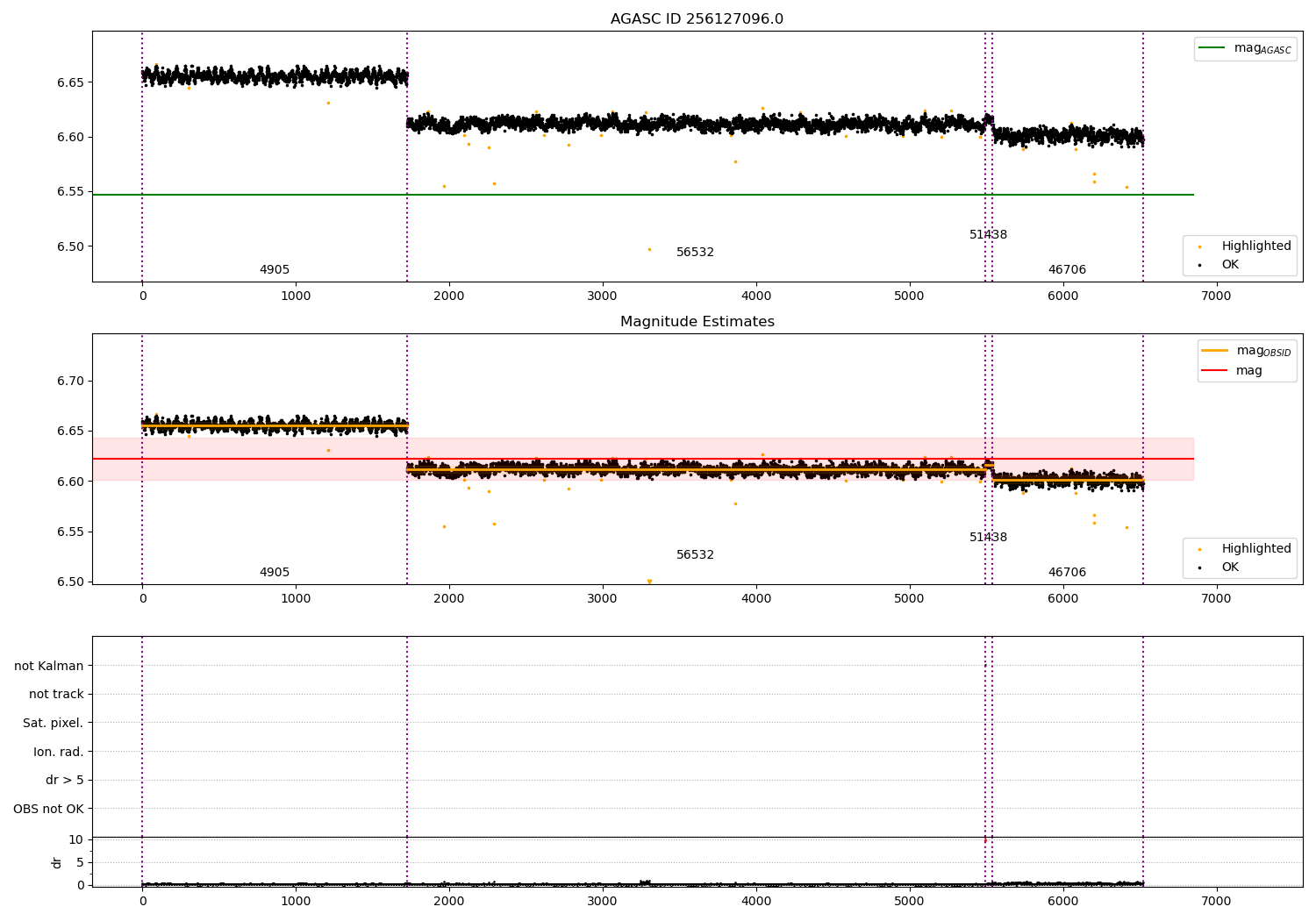Image resolution: width=1316 pixels, height=921 pixels.
Task: Click obsid label '56532' in middle plot
Action: tap(695, 555)
